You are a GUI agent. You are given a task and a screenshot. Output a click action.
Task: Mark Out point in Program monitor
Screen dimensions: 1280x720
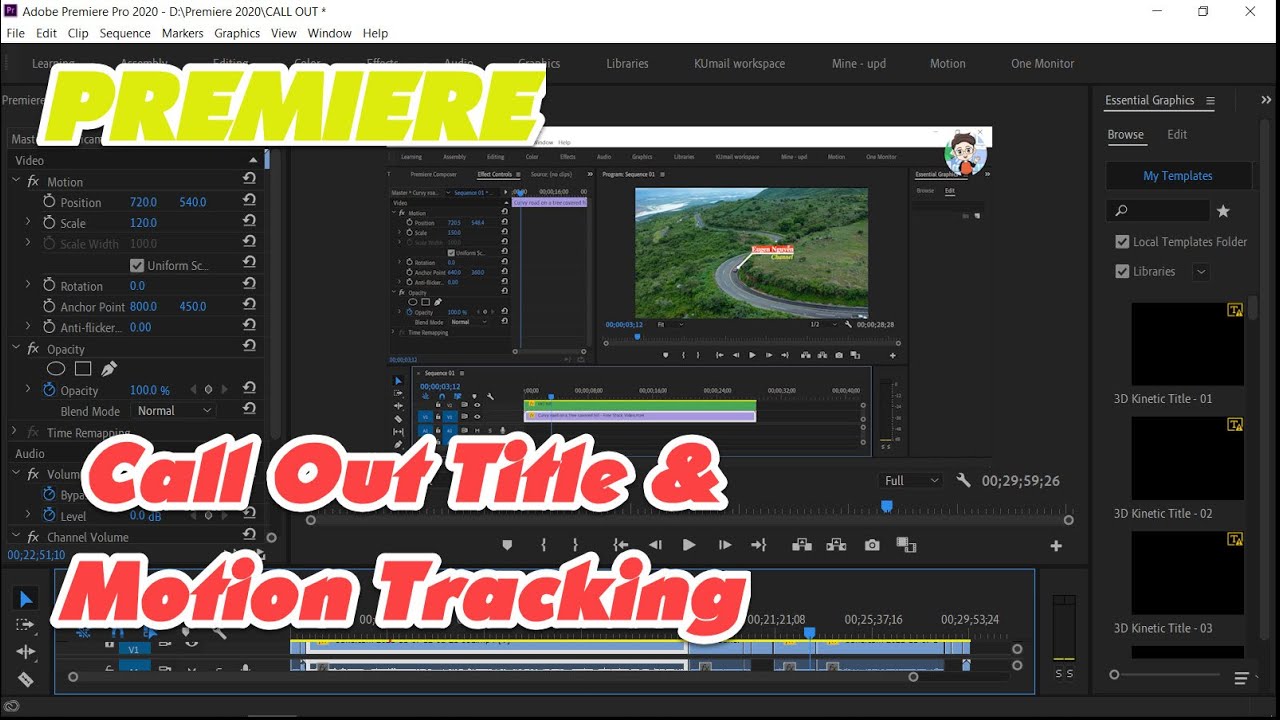(x=575, y=545)
